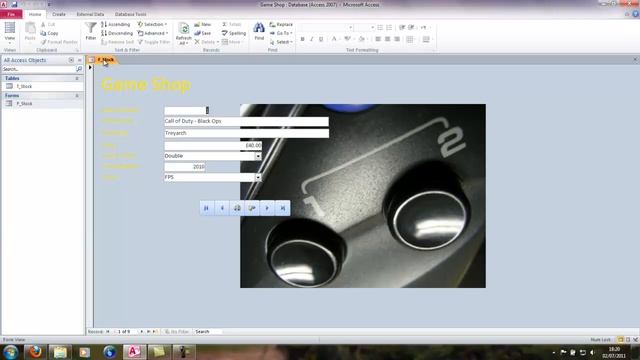Align text right in Text Formatting

click(x=397, y=39)
